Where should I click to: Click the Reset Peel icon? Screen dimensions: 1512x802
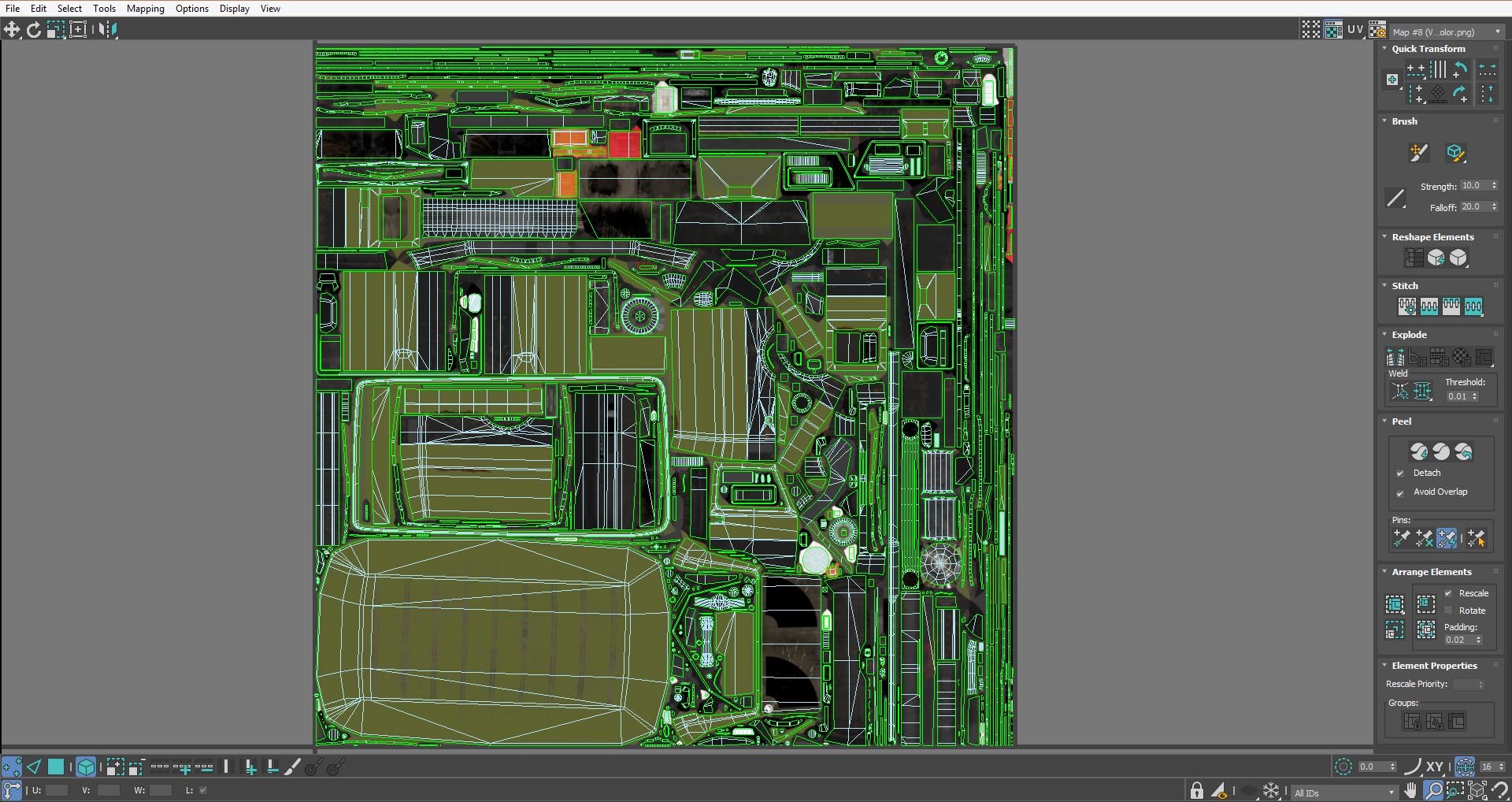pyautogui.click(x=1463, y=451)
